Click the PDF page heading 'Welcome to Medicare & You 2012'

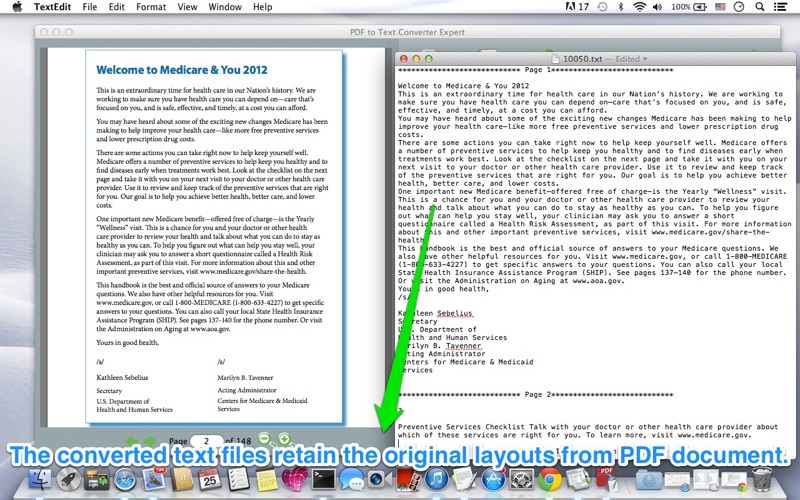[182, 70]
